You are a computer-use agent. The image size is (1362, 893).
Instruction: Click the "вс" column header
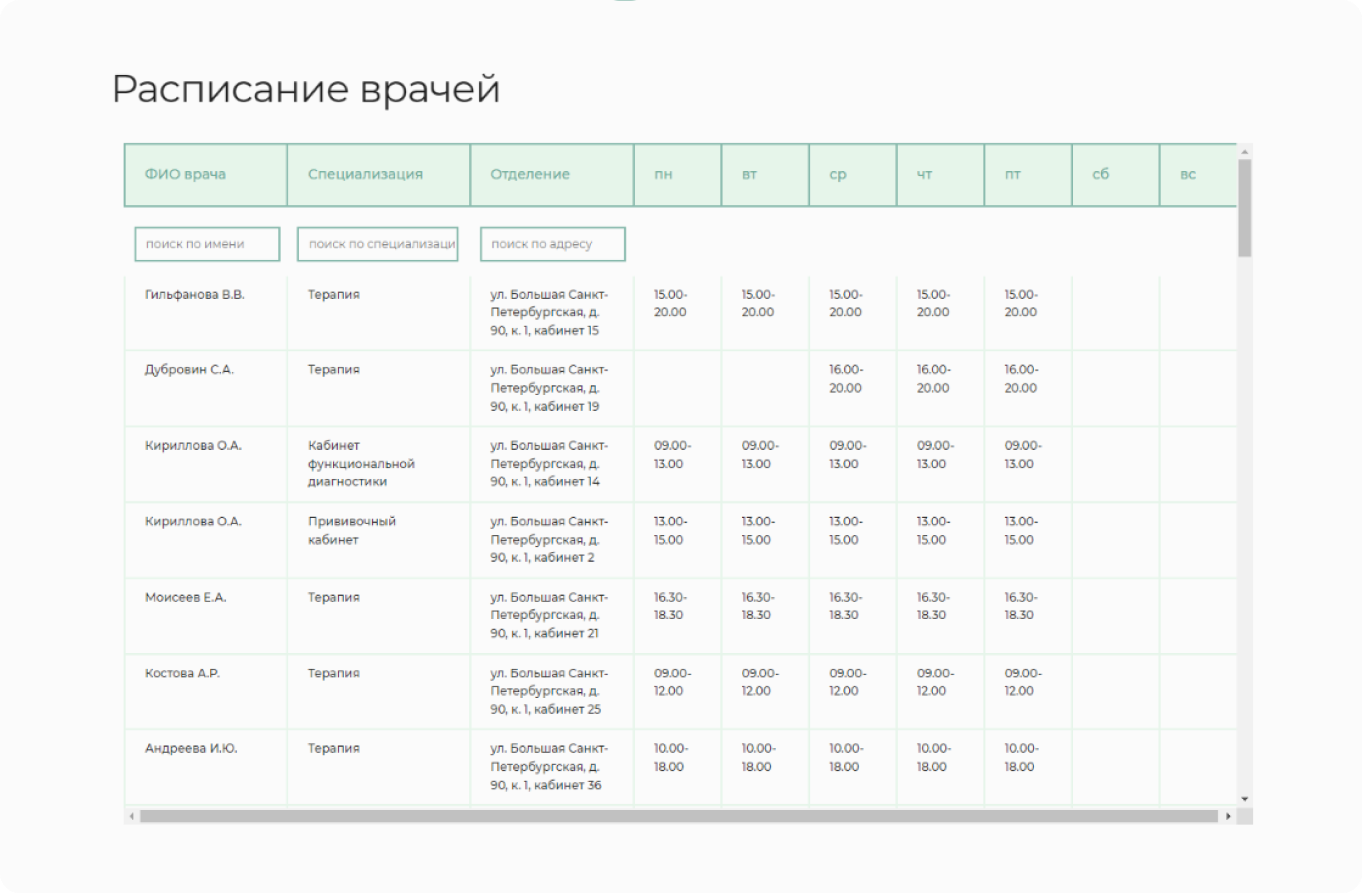point(1198,175)
